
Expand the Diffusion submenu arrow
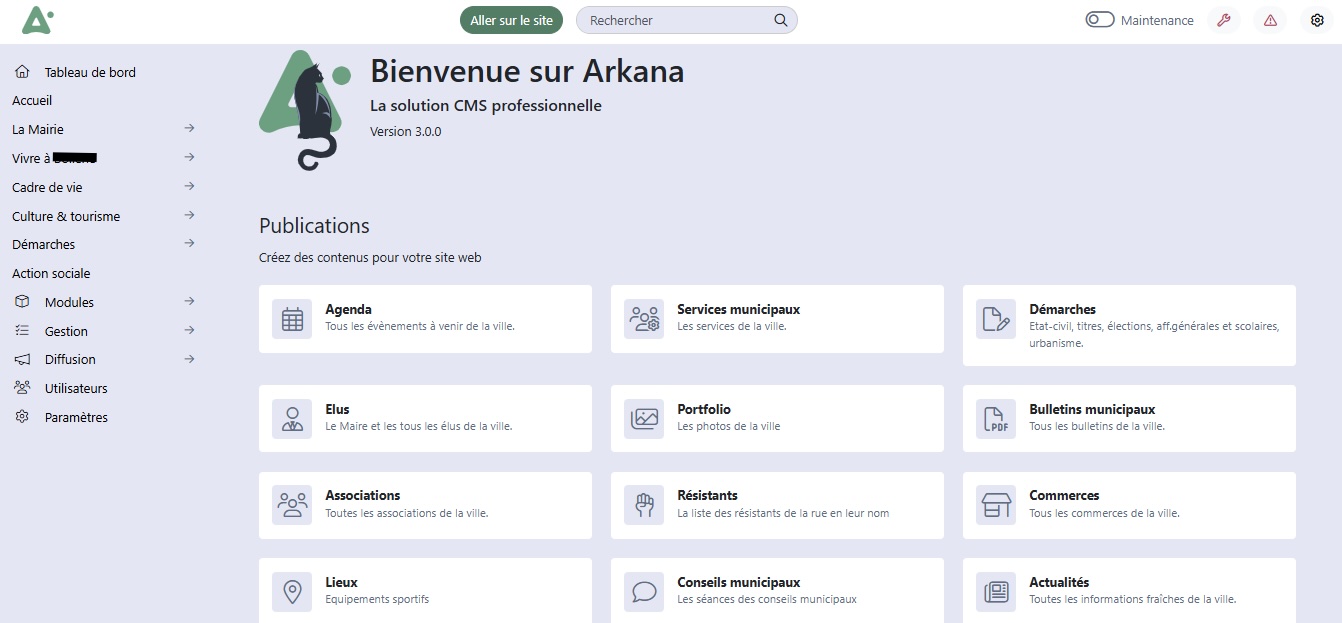[x=189, y=359]
